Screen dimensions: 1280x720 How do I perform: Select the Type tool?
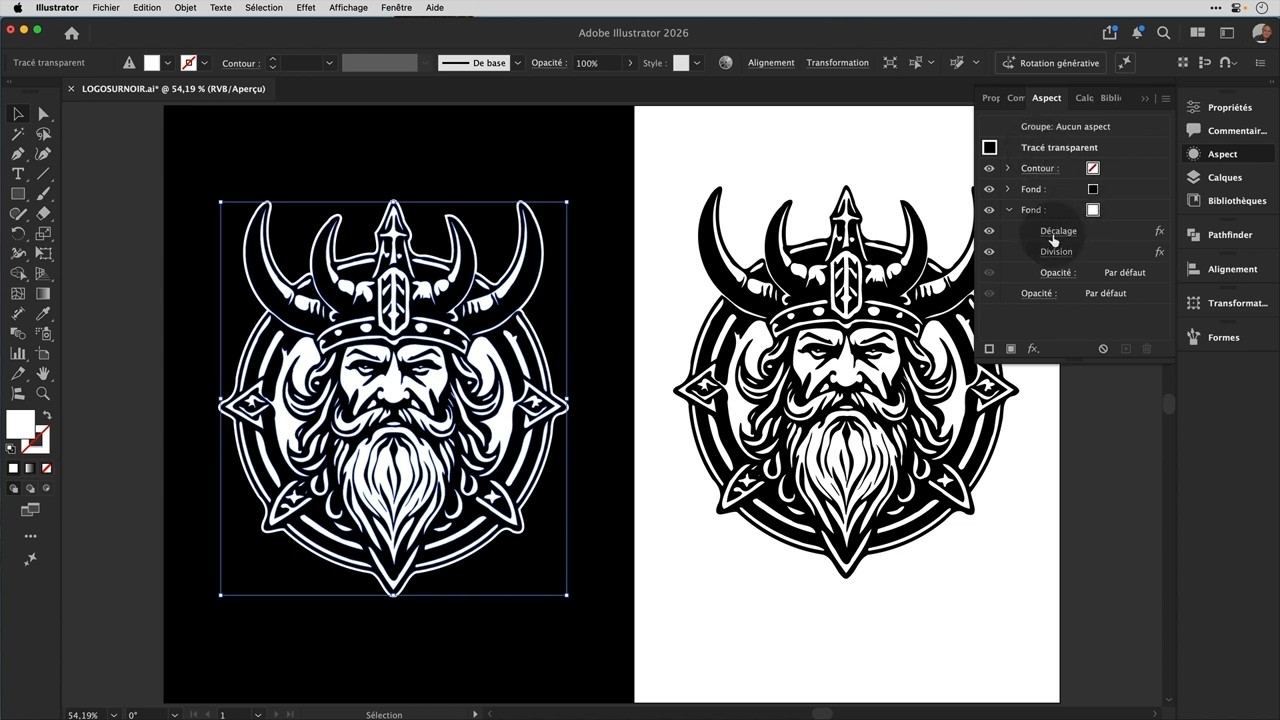point(18,174)
